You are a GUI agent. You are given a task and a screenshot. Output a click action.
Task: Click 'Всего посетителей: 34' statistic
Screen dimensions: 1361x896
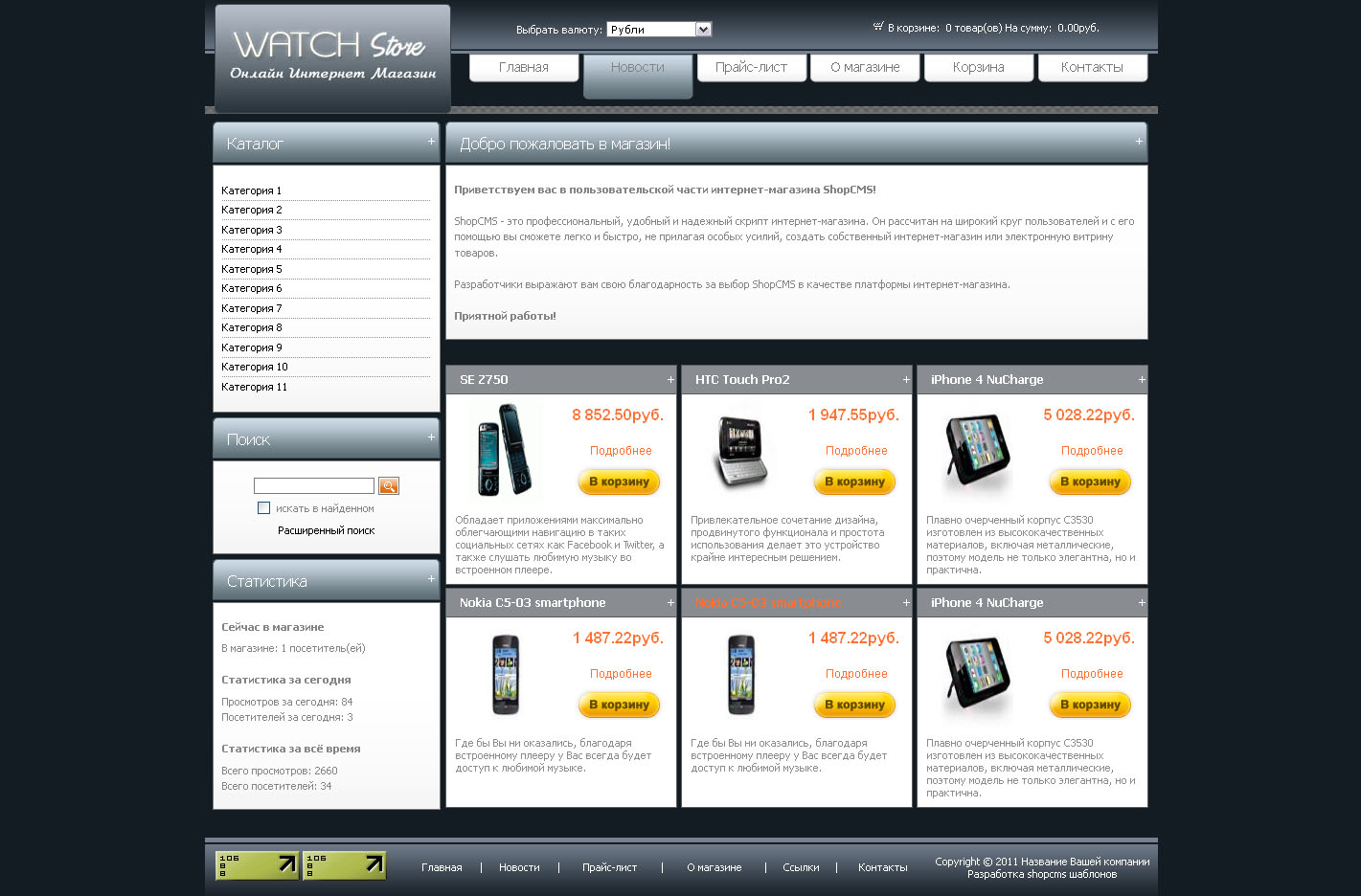(277, 786)
